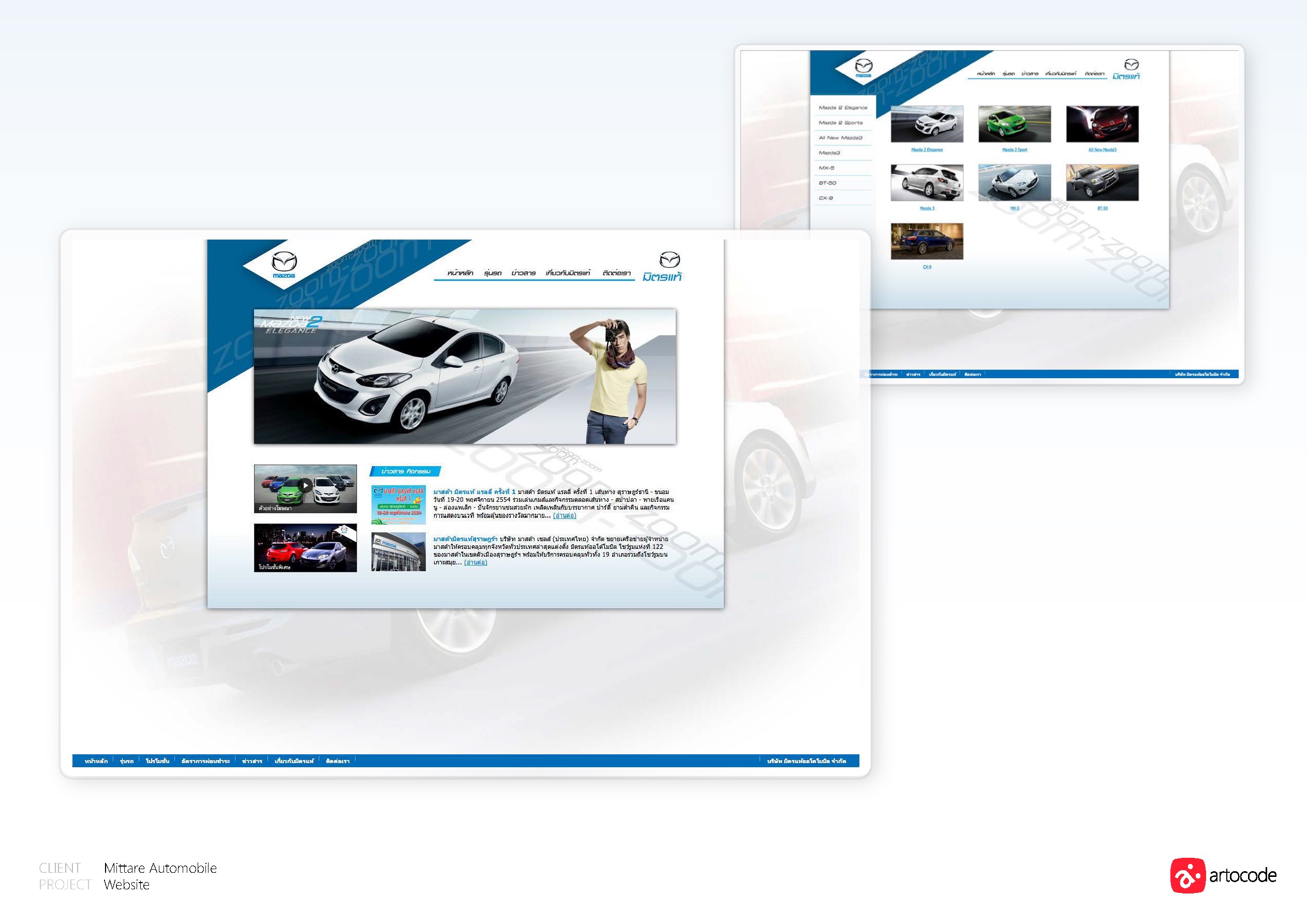Select MX-5 in the models sidebar

pyautogui.click(x=826, y=168)
